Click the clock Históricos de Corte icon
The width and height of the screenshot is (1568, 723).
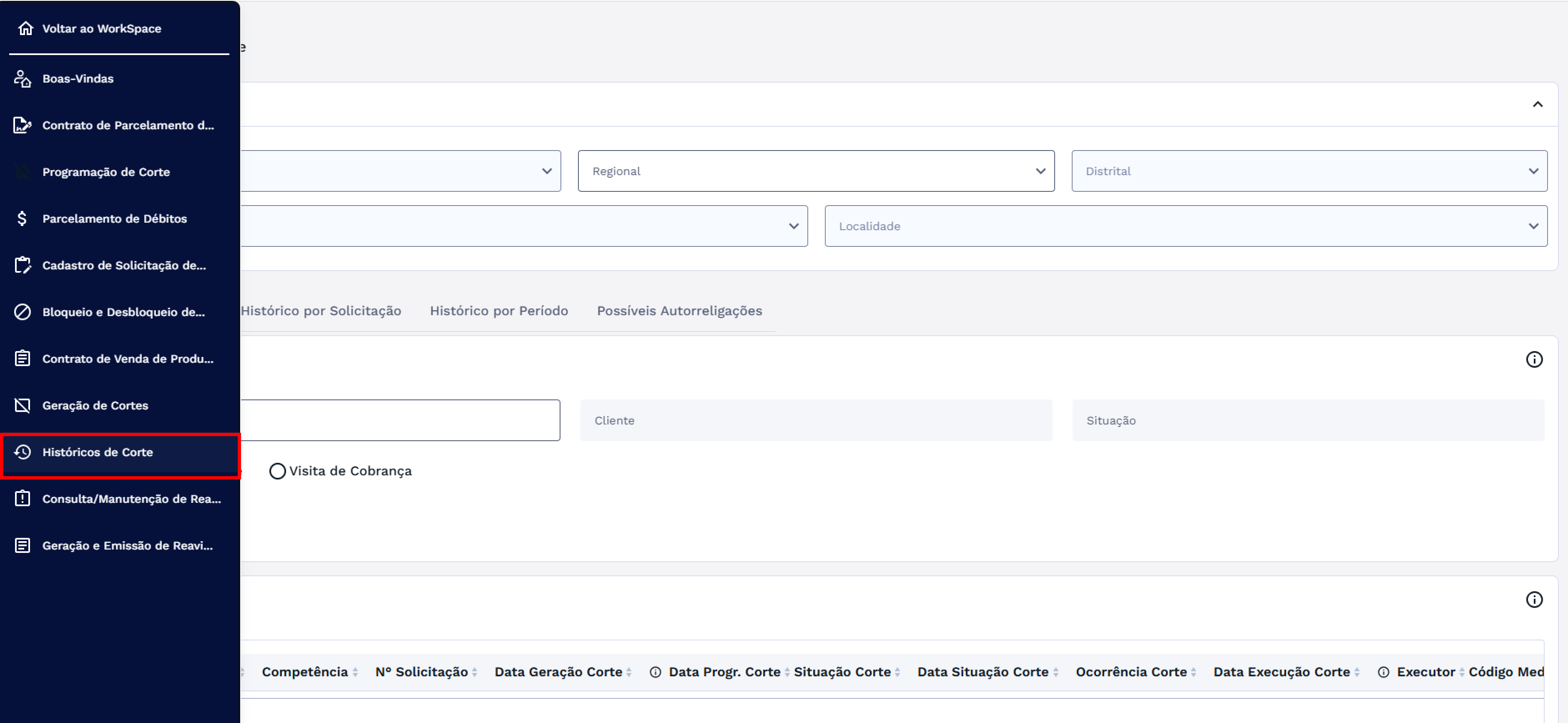click(x=23, y=452)
